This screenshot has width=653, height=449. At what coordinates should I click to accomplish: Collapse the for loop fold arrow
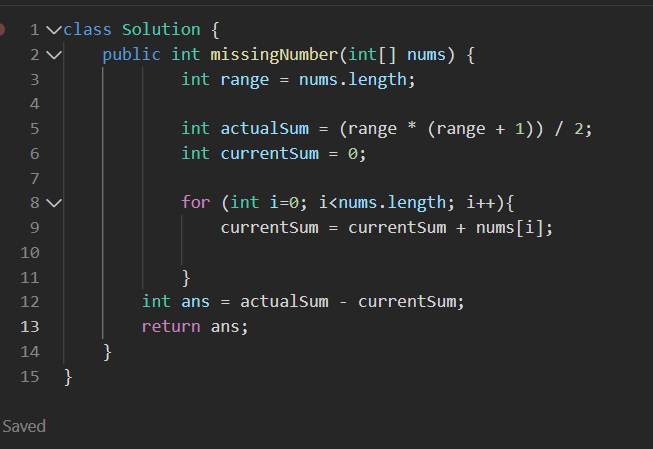point(54,203)
